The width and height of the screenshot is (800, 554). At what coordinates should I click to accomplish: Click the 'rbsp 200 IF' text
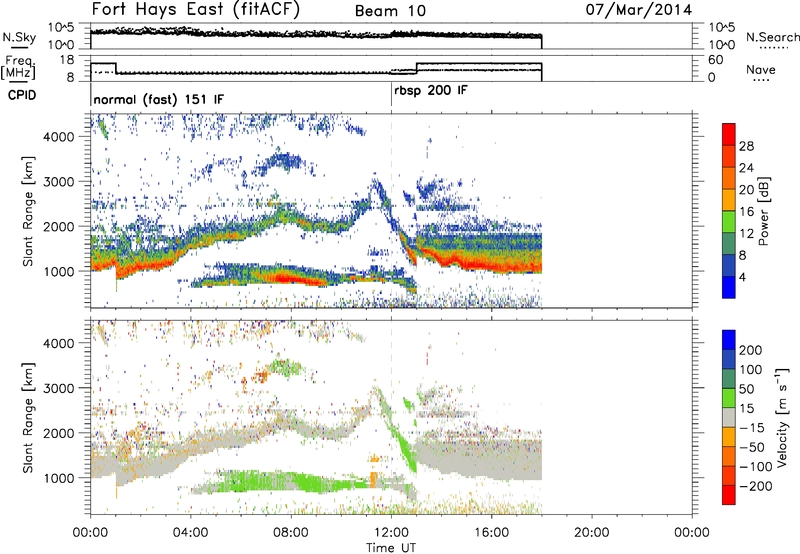431,91
